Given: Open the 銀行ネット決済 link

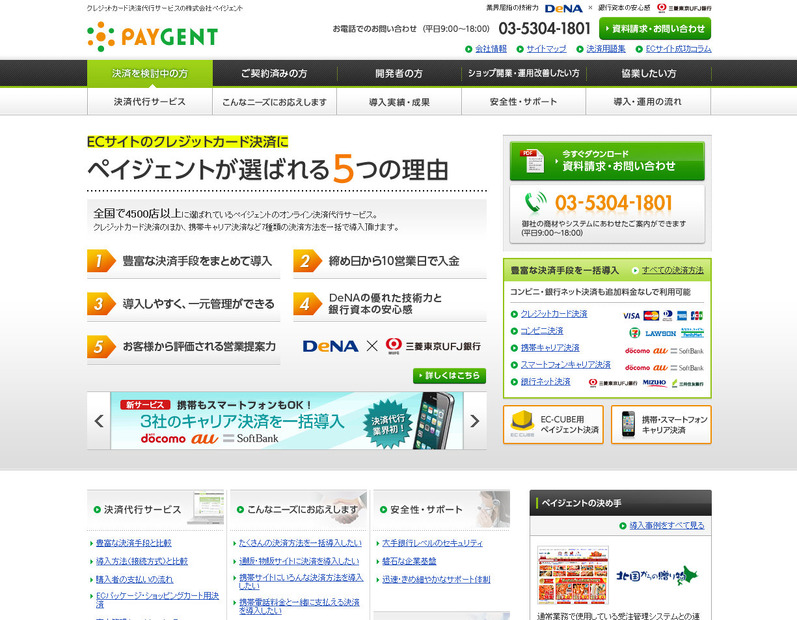Looking at the screenshot, I should pyautogui.click(x=545, y=381).
